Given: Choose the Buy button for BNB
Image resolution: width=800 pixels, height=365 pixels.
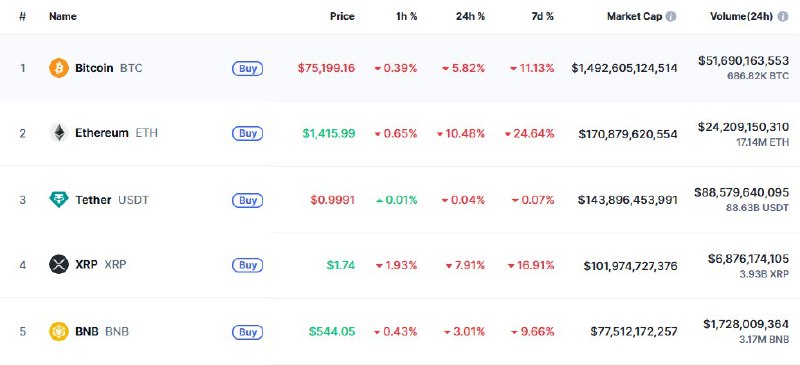Looking at the screenshot, I should coord(247,332).
